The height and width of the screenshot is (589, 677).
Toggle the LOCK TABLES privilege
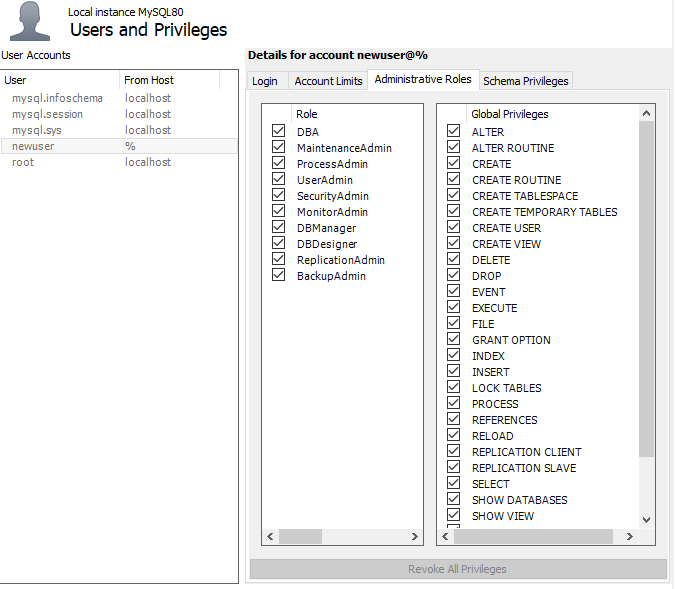pyautogui.click(x=453, y=386)
